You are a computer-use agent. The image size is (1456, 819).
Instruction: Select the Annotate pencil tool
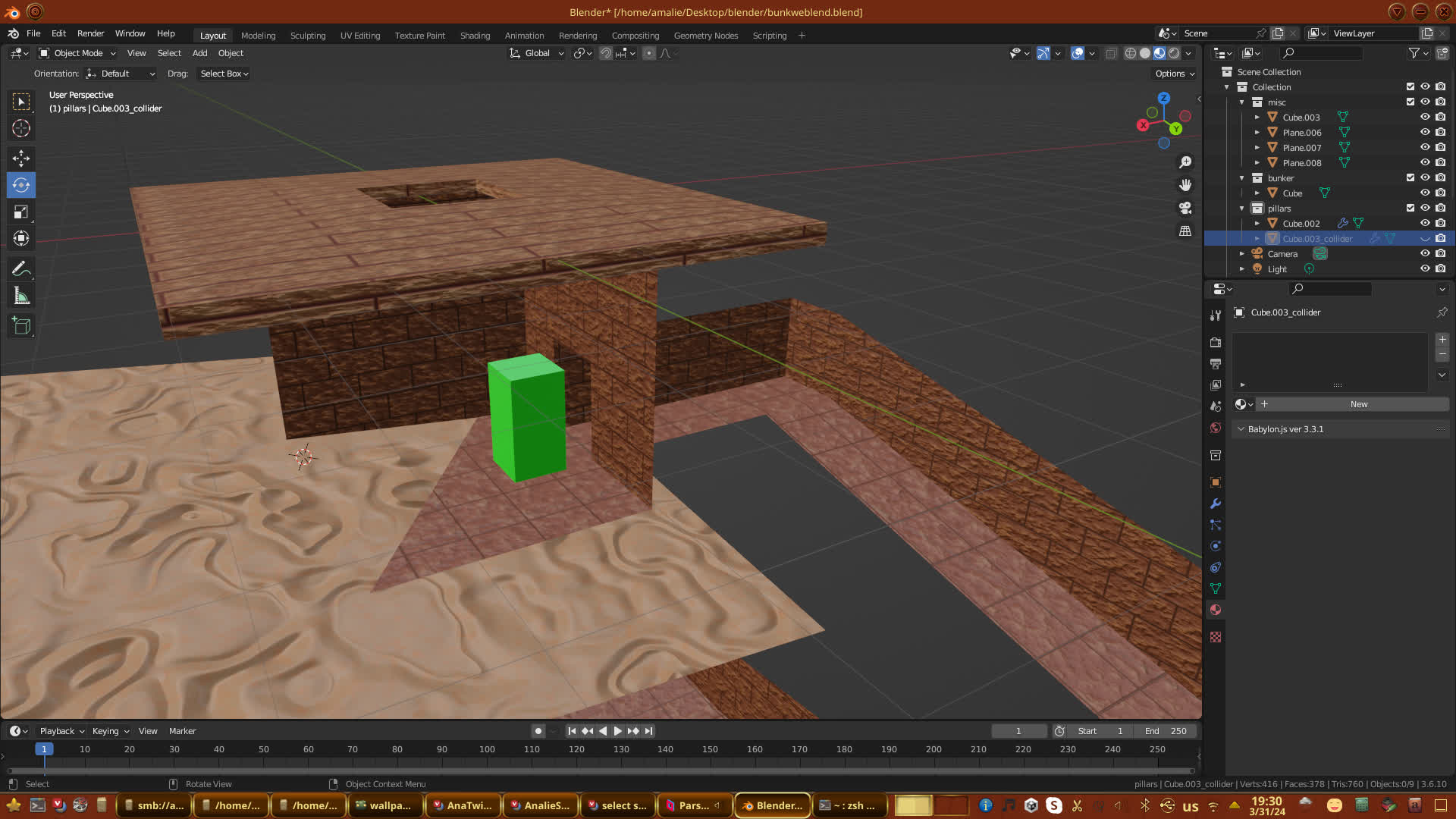coord(21,268)
